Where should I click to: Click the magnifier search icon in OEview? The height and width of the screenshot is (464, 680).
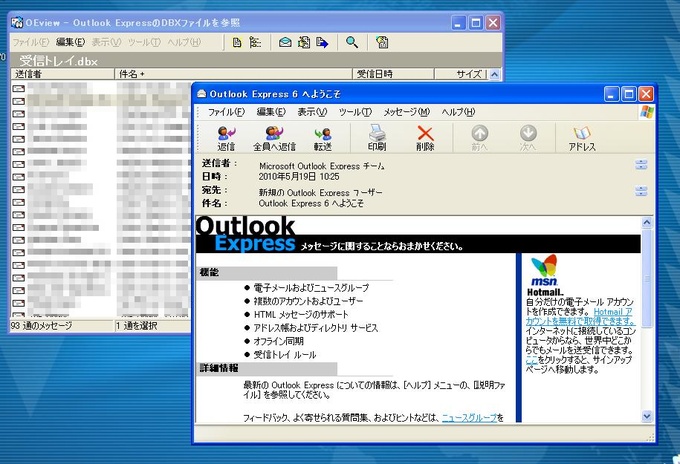(x=352, y=42)
